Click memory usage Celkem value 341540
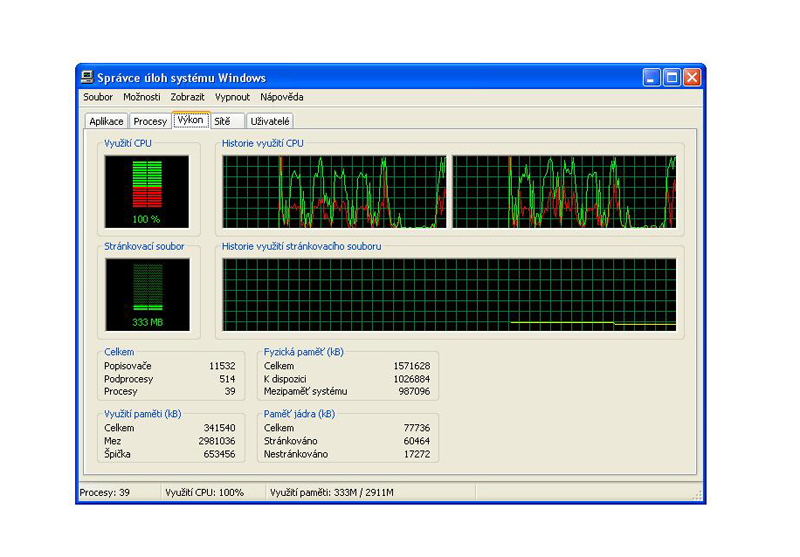This screenshot has width=800, height=557. [219, 428]
